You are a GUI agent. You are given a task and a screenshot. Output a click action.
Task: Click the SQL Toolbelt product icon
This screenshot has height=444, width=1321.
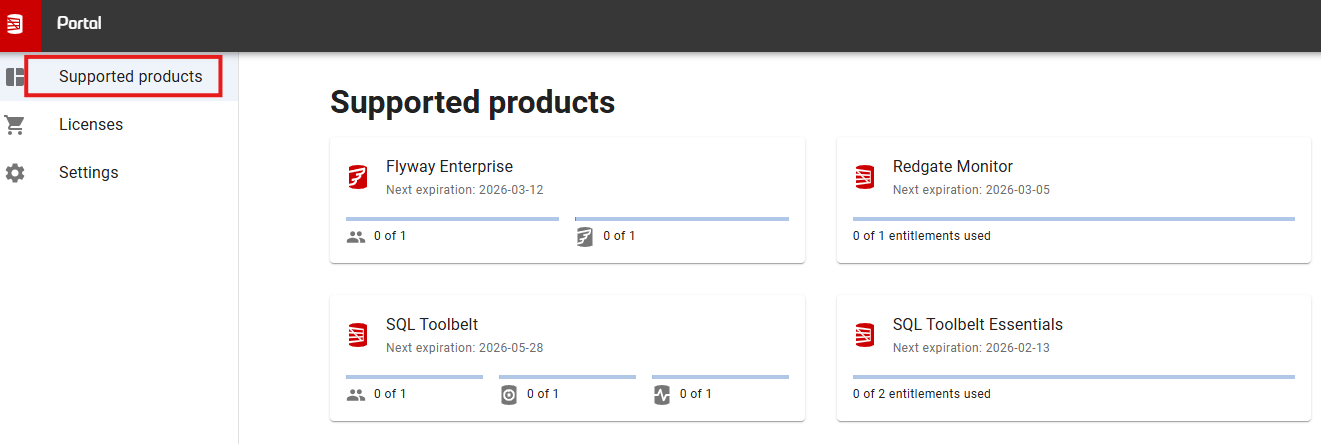click(x=358, y=335)
